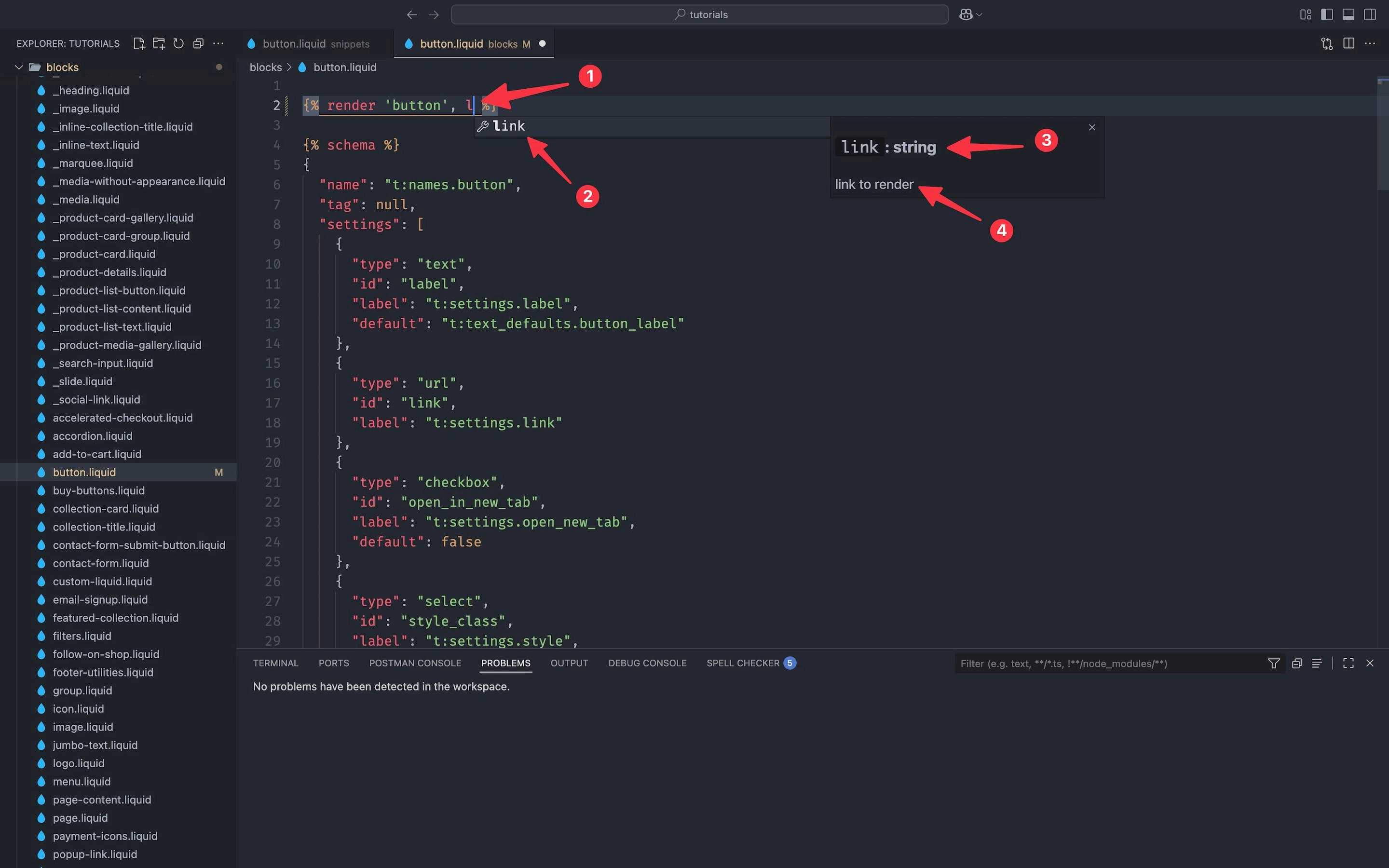The image size is (1389, 868).
Task: Open the Copilot chat icon
Action: click(966, 15)
